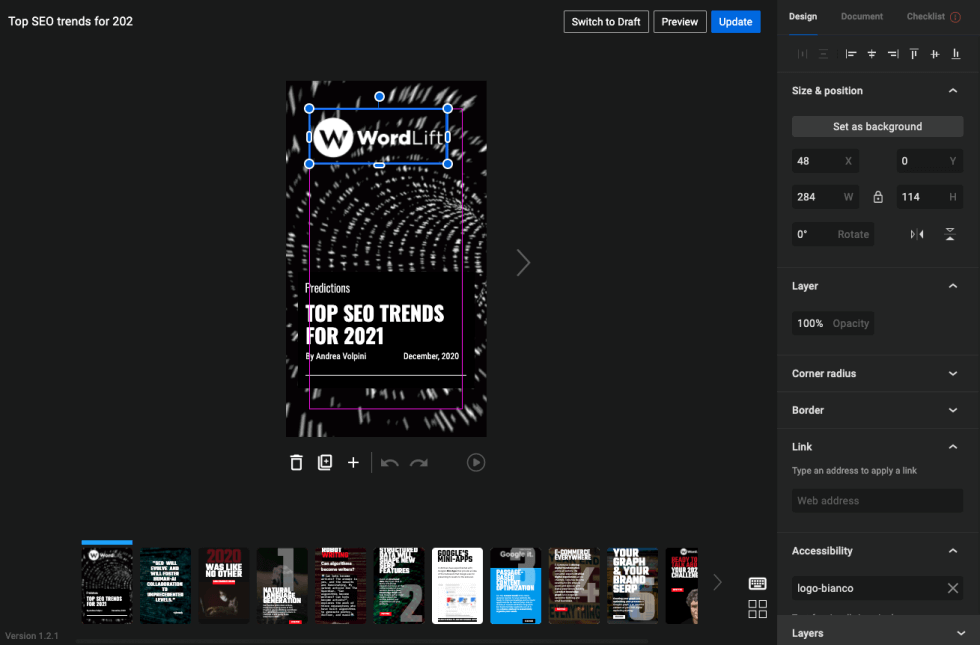
Task: Duplicate the current page
Action: click(325, 462)
